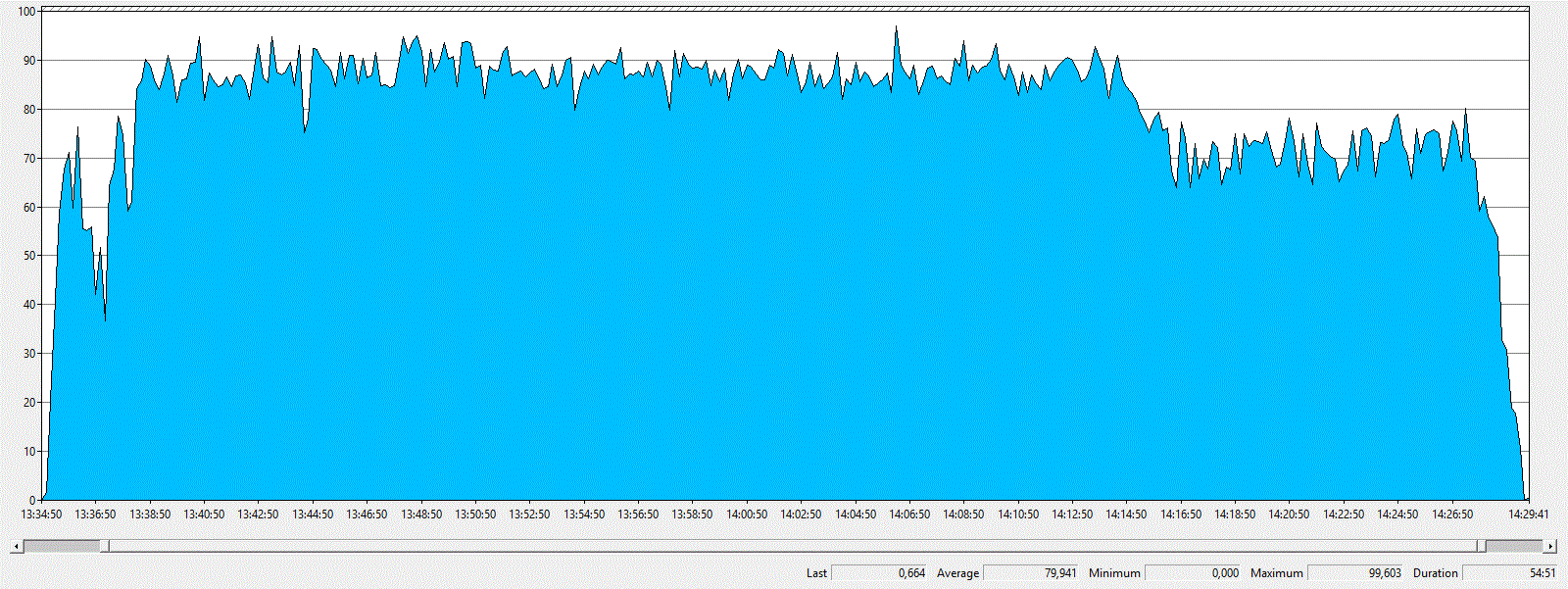1568x589 pixels.
Task: Click the Duration field showing 54:51
Action: click(1510, 573)
